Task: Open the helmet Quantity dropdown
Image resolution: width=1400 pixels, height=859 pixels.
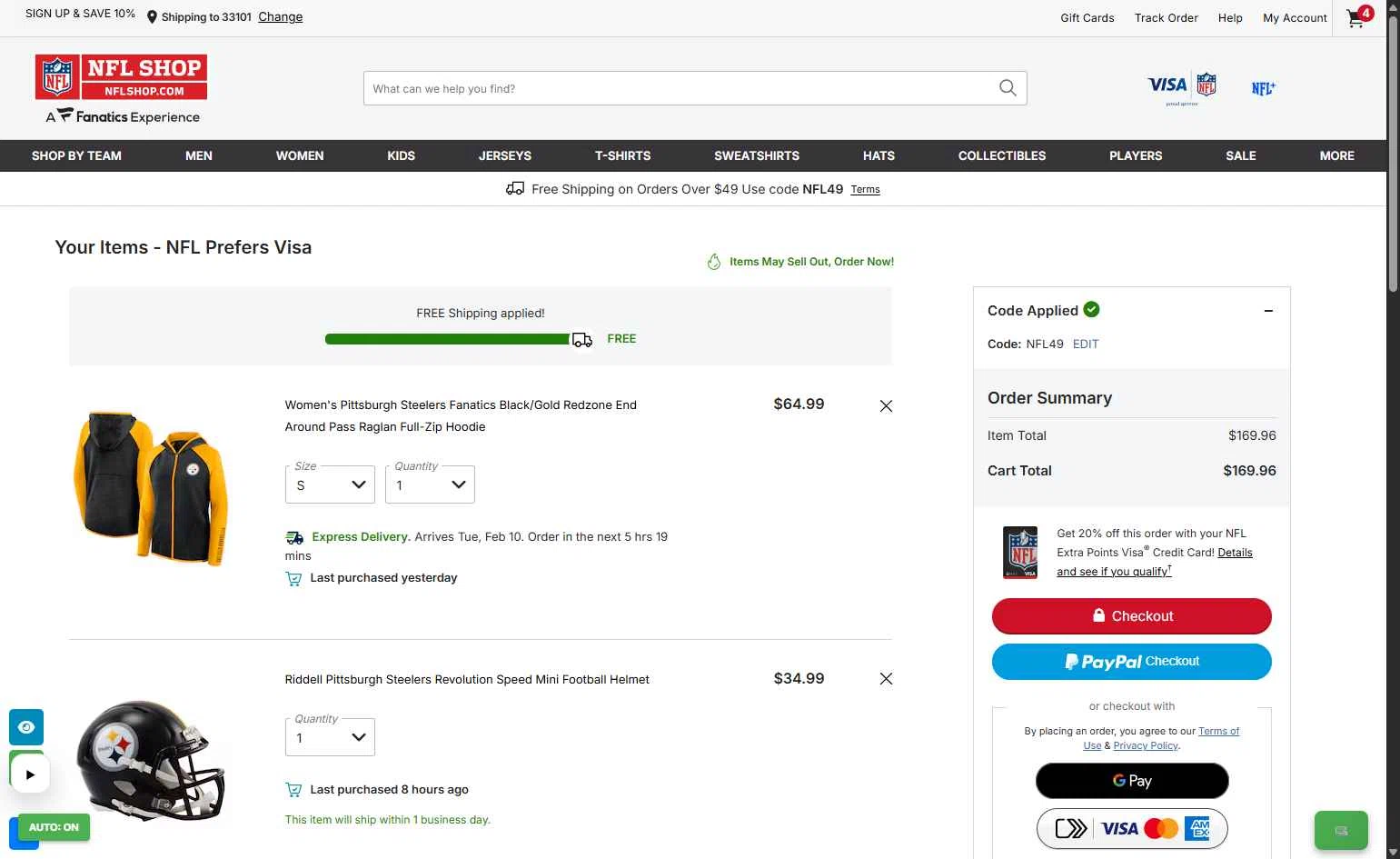Action: coord(330,737)
